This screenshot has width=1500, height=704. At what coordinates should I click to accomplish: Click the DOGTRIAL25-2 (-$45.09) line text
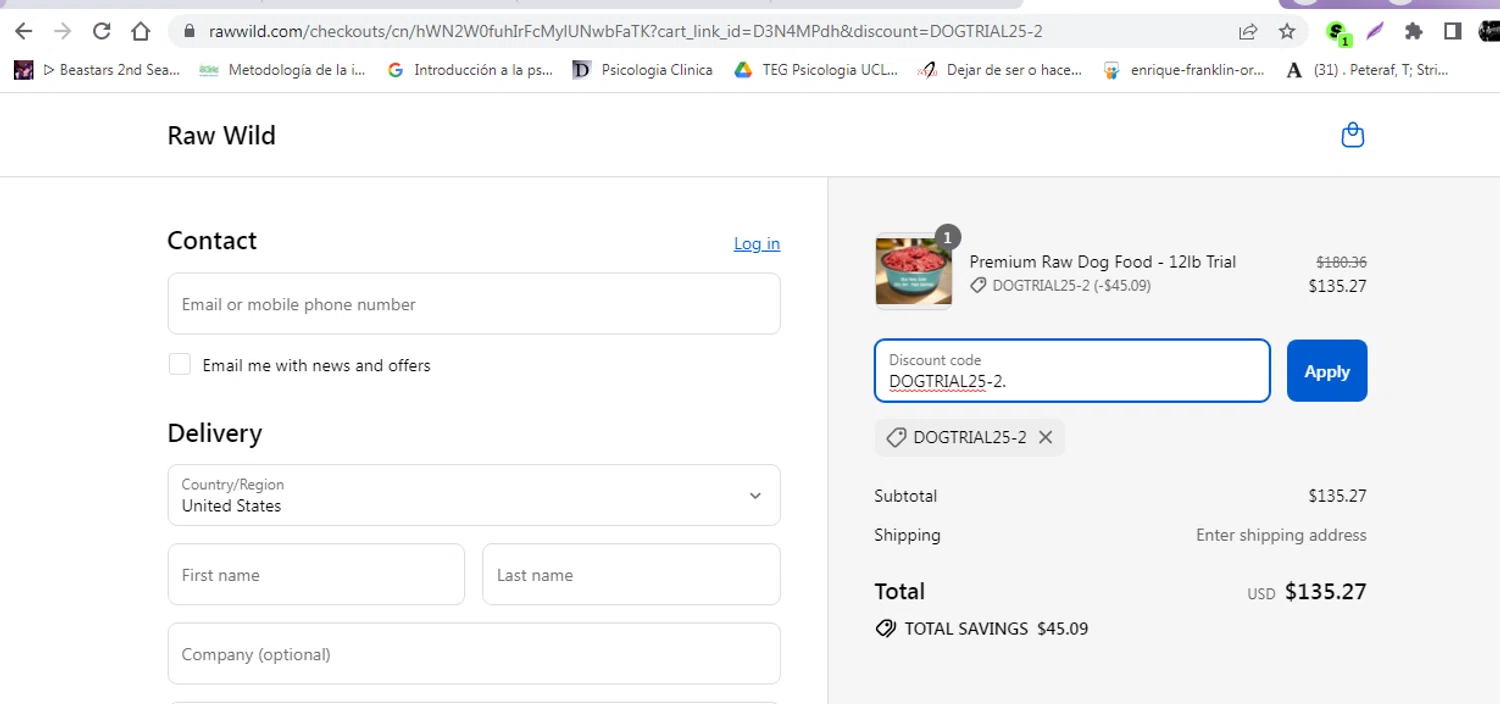click(1071, 286)
